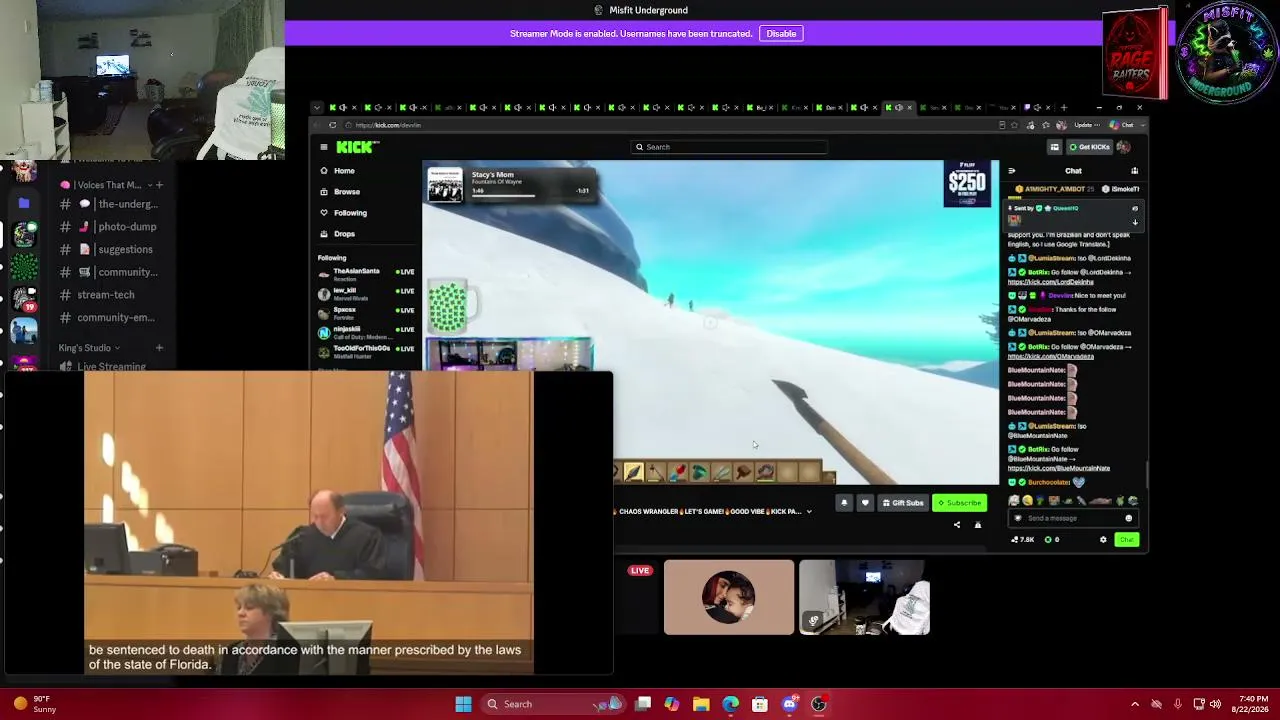The width and height of the screenshot is (1280, 720).
Task: Open Microsoft Edge from taskbar
Action: tap(731, 704)
